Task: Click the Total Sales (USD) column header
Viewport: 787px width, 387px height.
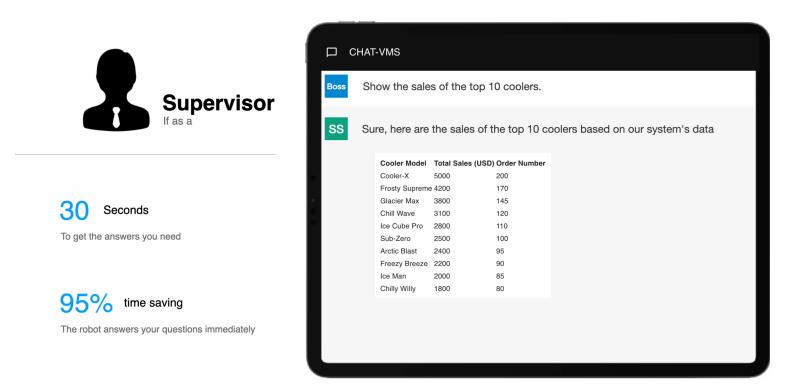Action: pyautogui.click(x=464, y=163)
